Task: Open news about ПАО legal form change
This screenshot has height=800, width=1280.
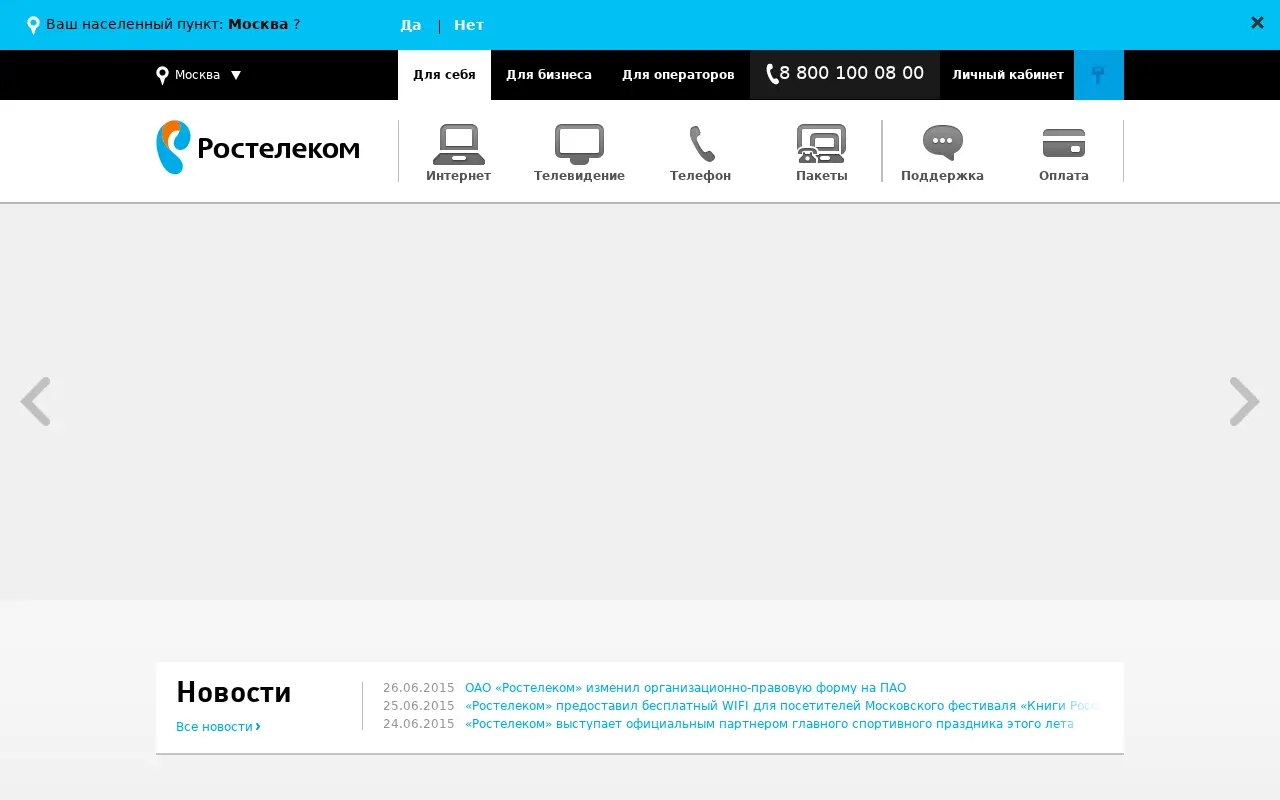Action: [x=685, y=688]
